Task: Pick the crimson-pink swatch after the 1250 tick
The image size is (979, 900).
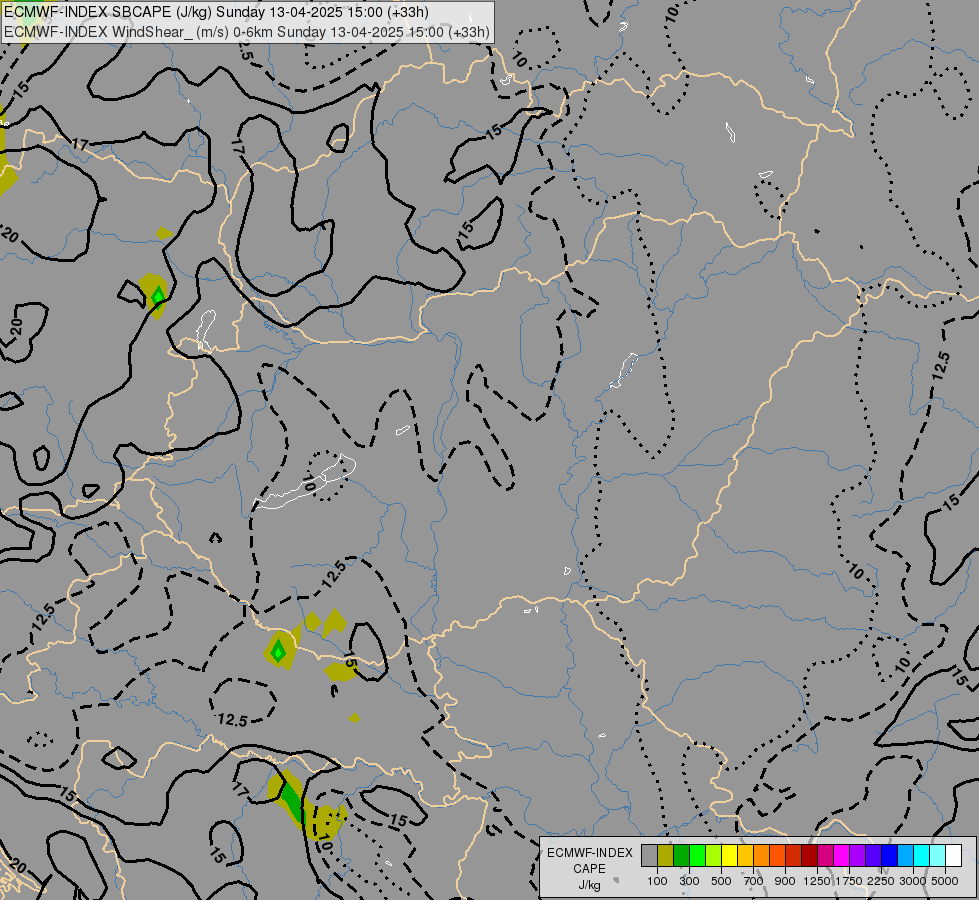Action: [825, 855]
